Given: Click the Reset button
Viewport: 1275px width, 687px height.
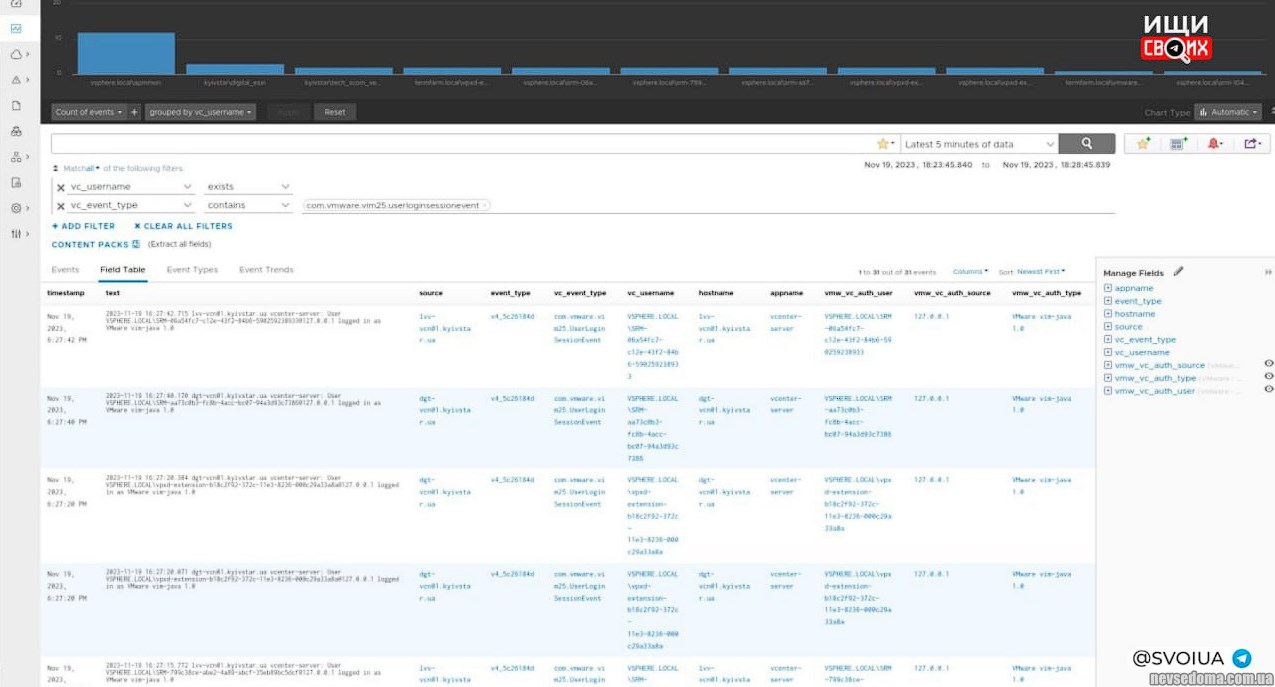Looking at the screenshot, I should point(335,112).
